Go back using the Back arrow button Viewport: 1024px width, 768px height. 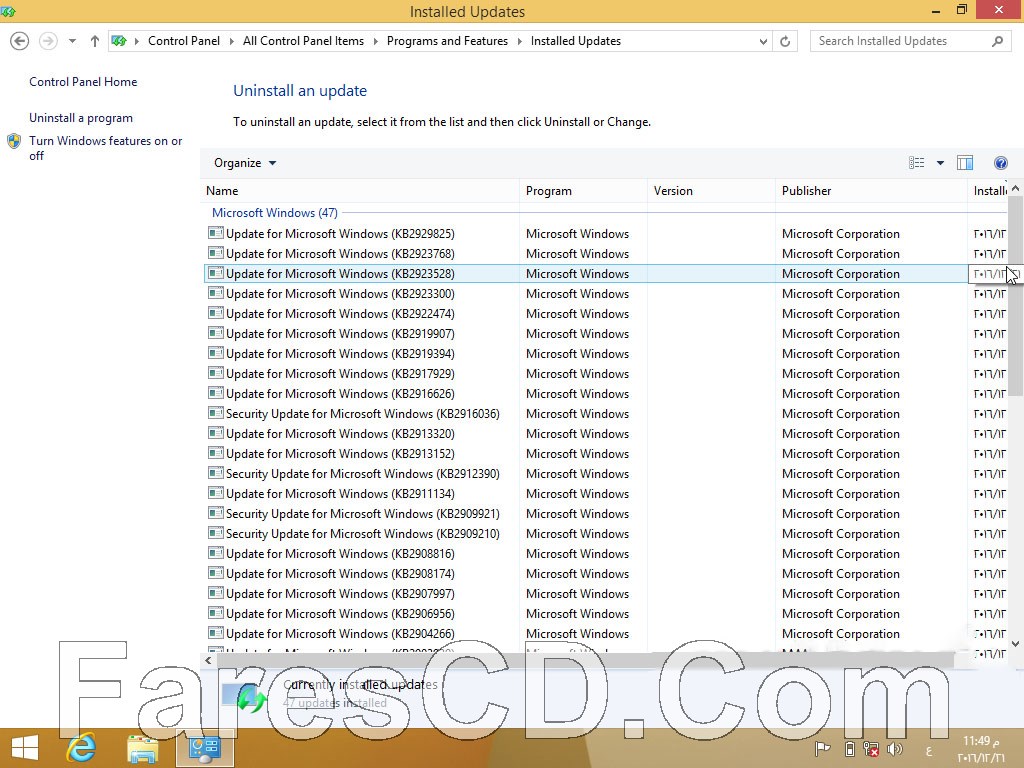coord(20,41)
